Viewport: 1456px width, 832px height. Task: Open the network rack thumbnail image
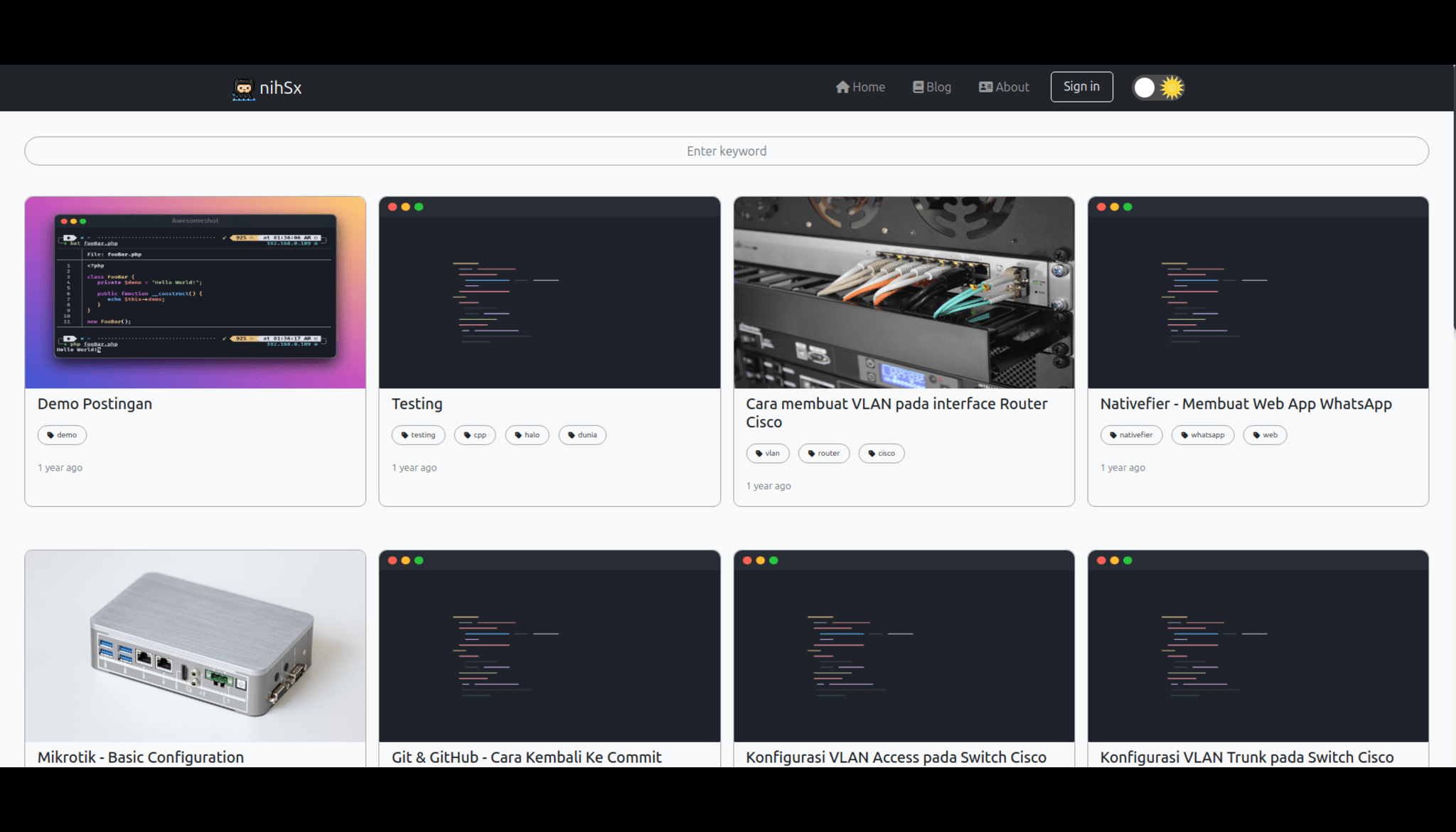[903, 292]
